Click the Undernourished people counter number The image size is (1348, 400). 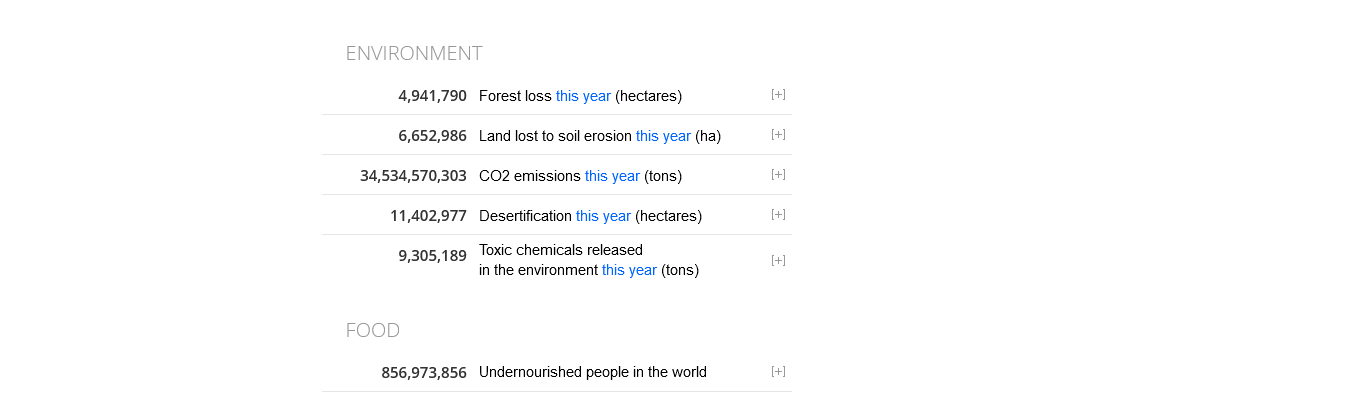(x=424, y=373)
